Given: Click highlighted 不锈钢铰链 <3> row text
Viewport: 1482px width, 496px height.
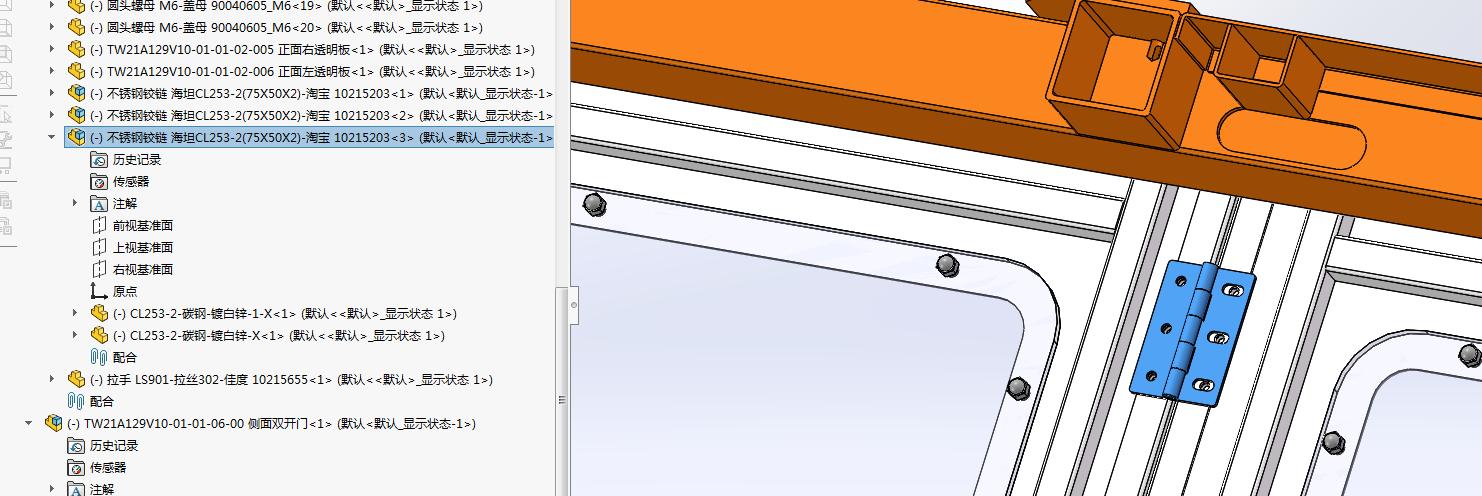Looking at the screenshot, I should pos(321,138).
